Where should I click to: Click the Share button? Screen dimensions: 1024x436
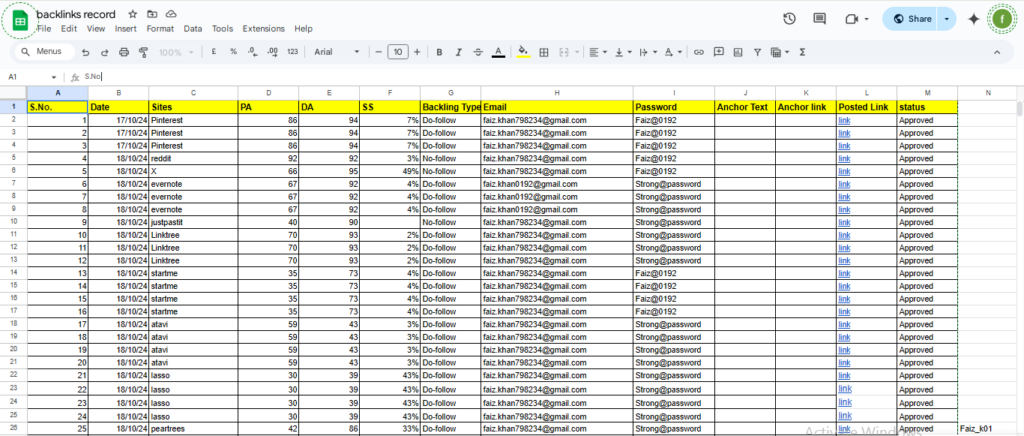tap(910, 19)
